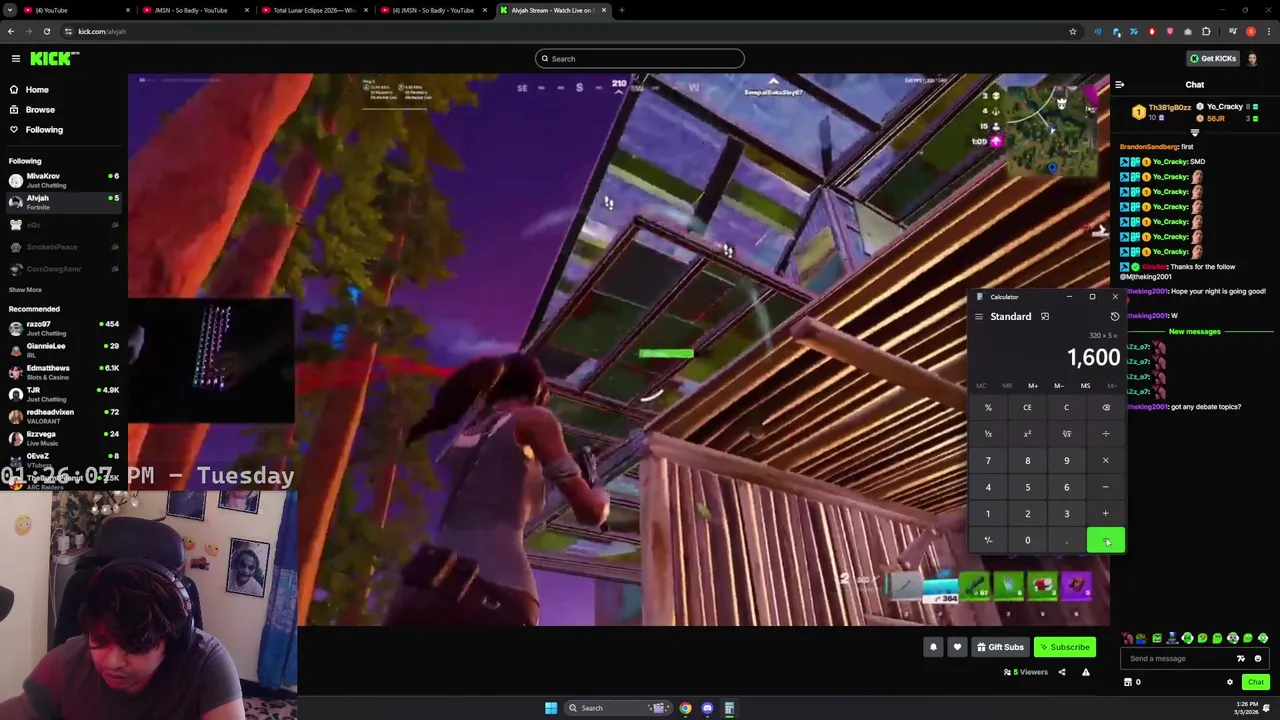Screen dimensions: 1280x720
Task: Reload the page
Action: click(x=46, y=31)
